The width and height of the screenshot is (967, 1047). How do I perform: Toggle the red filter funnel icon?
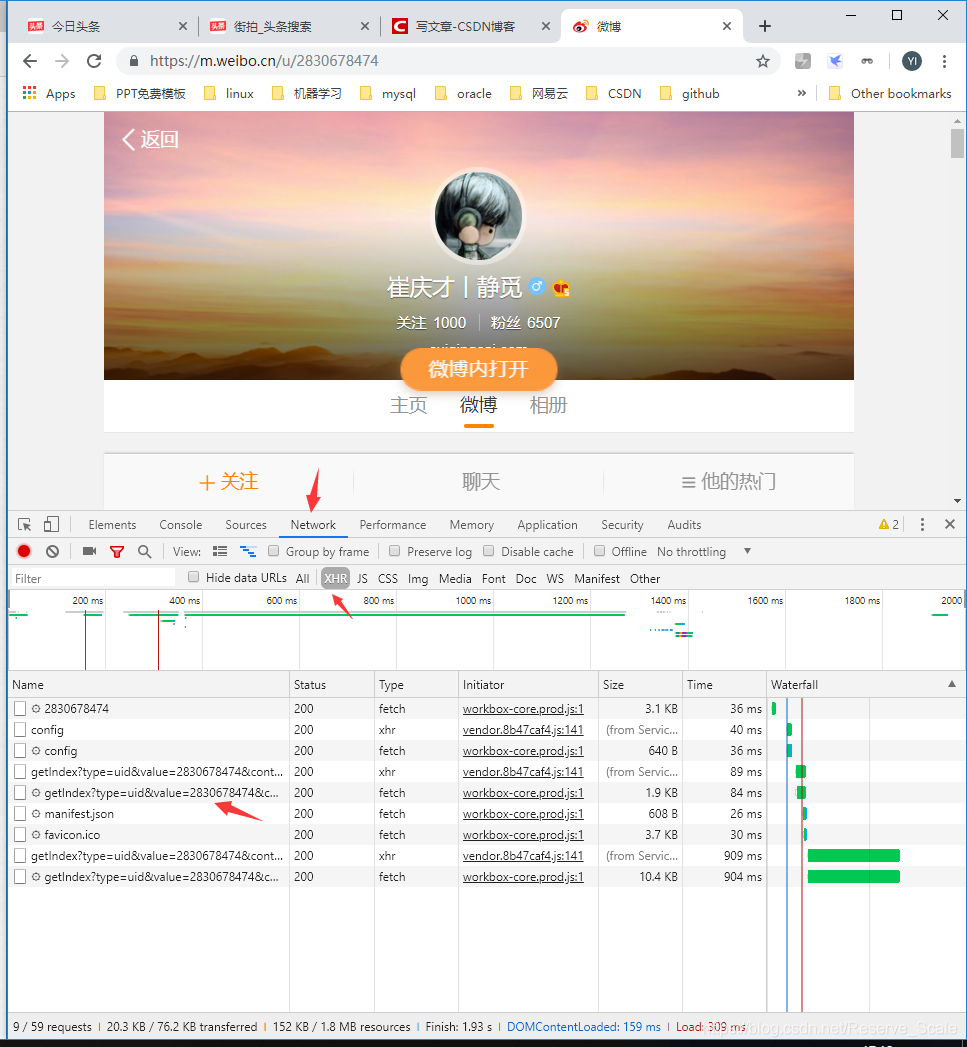tap(117, 552)
